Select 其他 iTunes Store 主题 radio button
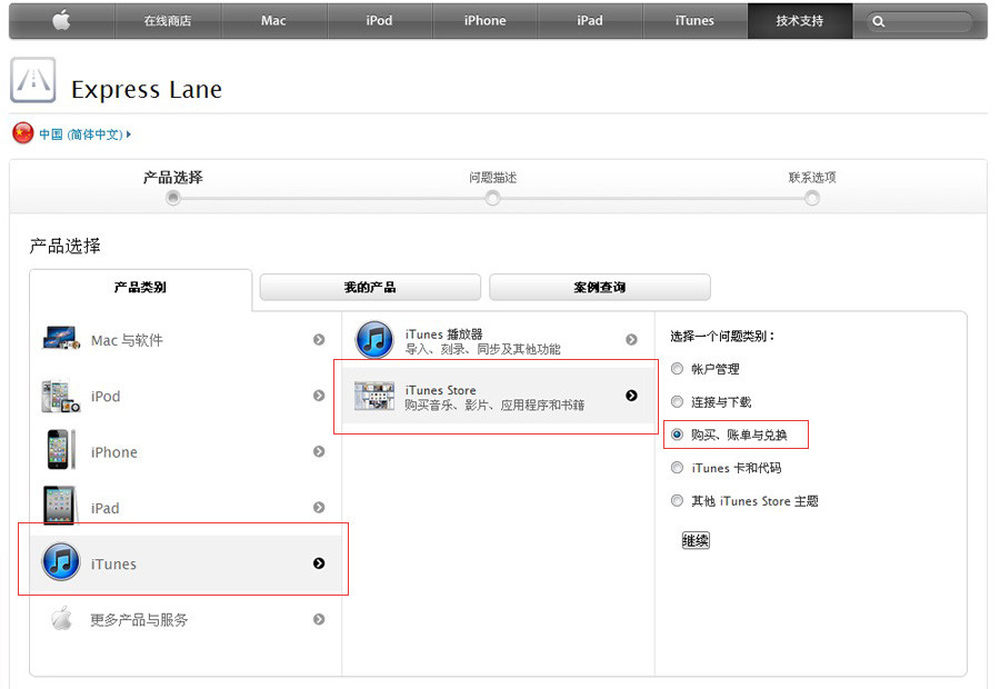This screenshot has width=1000, height=689. 677,501
